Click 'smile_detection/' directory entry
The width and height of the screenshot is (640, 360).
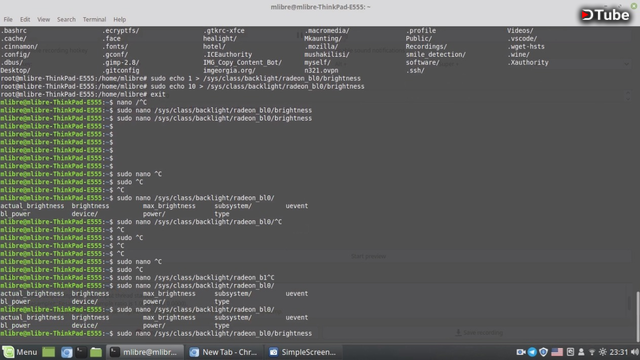point(436,54)
